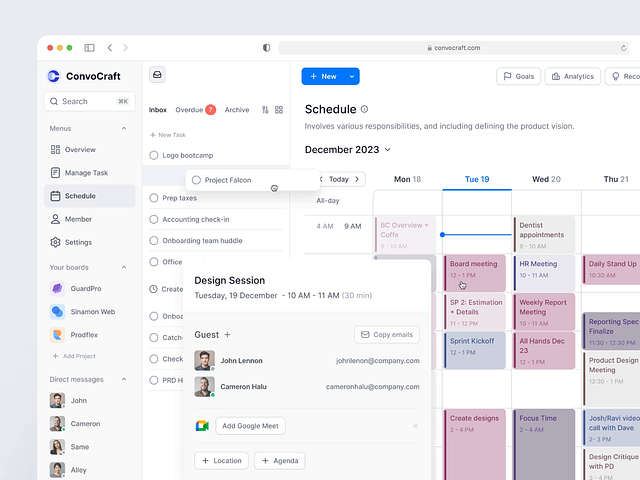Toggle the browser sidebar icon
This screenshot has width=640, height=480.
tap(89, 48)
